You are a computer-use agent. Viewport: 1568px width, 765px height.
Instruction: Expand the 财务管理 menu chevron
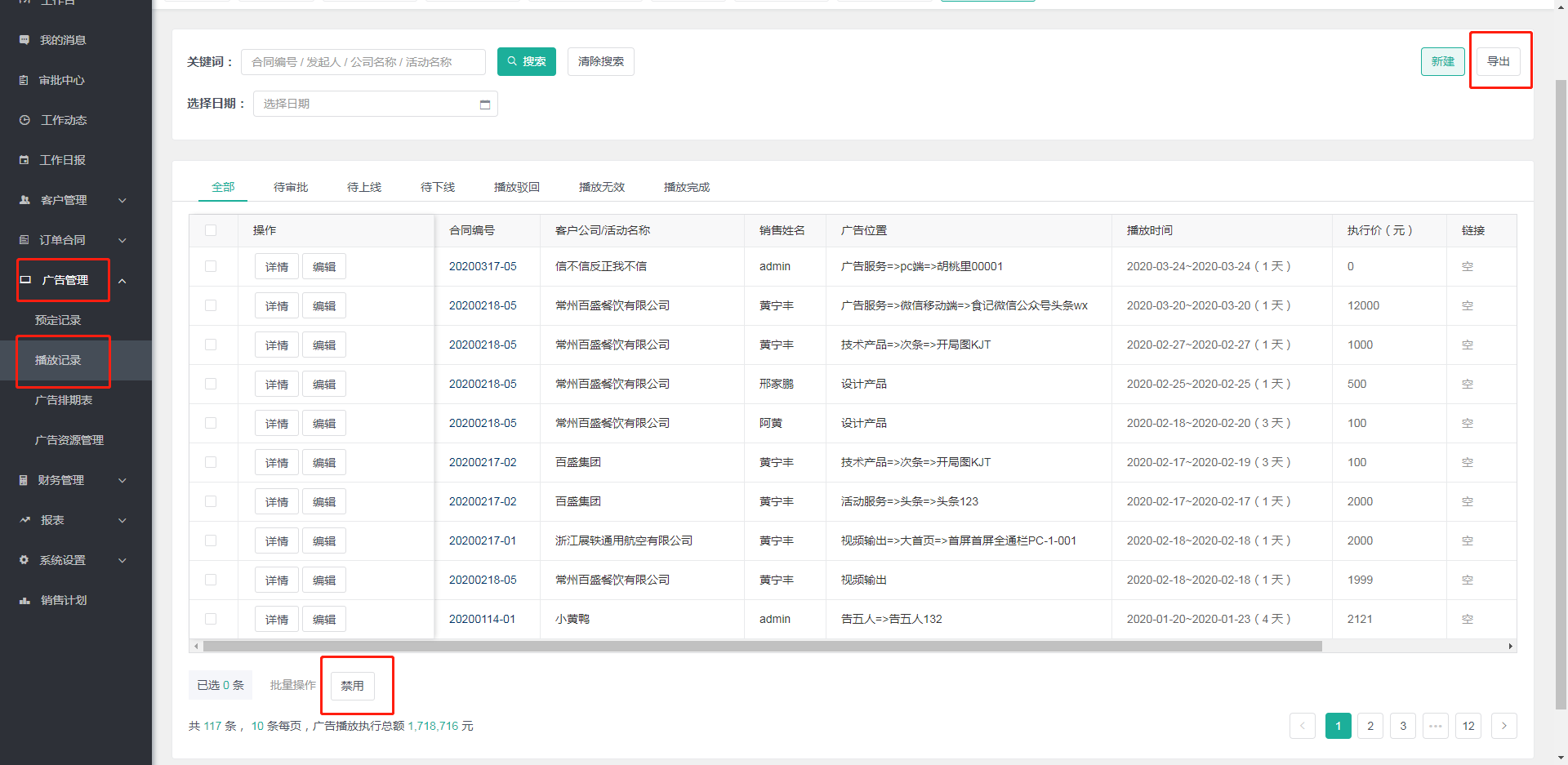[x=122, y=481]
